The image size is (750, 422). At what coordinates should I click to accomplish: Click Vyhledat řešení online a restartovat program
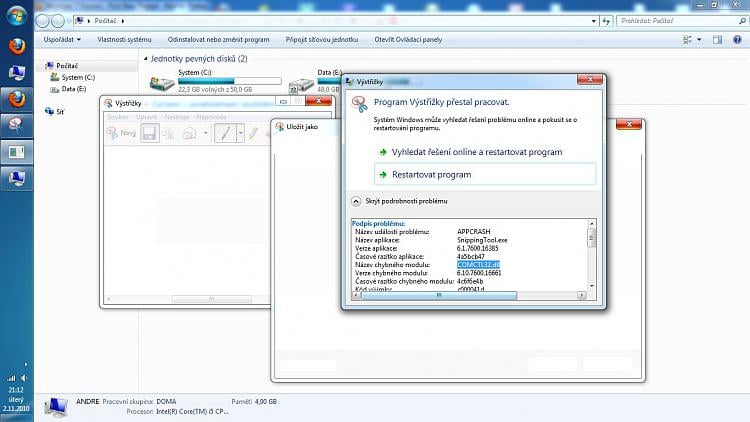click(477, 152)
